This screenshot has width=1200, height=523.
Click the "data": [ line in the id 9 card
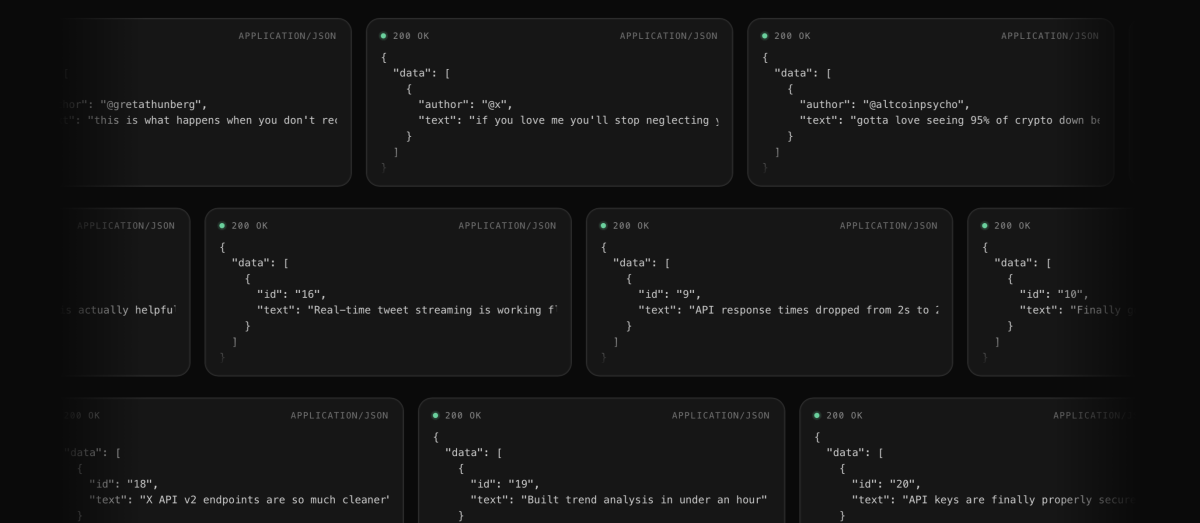641,263
